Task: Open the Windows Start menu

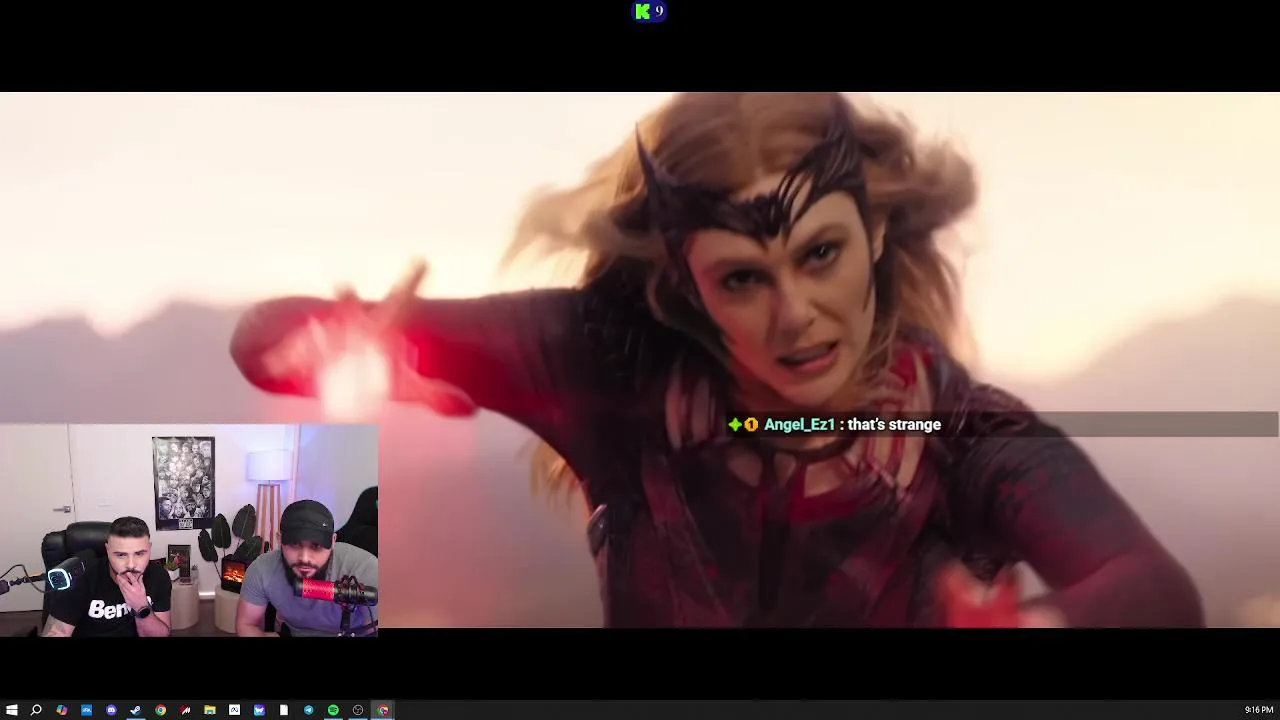Action: 12,710
